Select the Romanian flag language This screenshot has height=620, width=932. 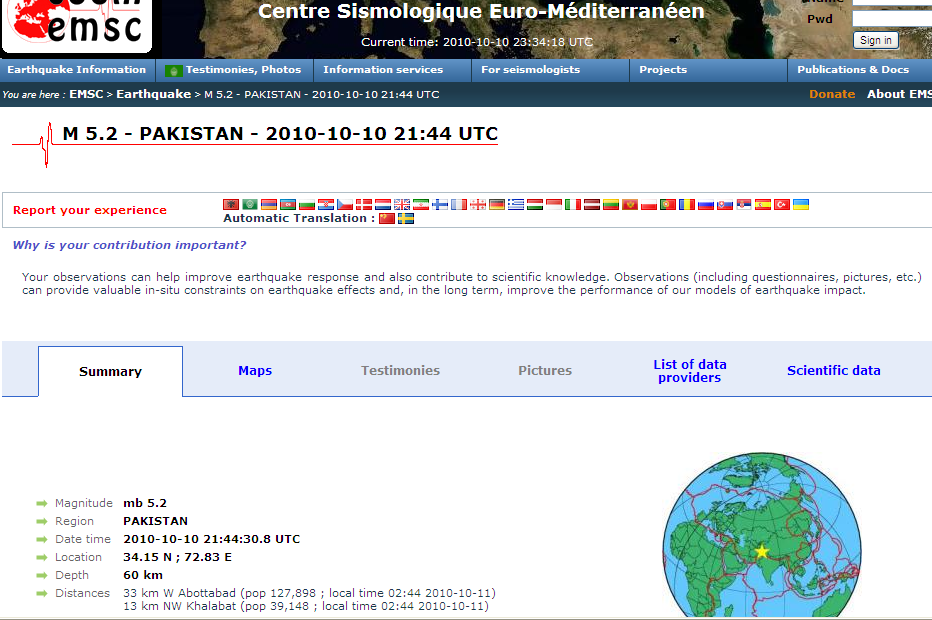(688, 204)
